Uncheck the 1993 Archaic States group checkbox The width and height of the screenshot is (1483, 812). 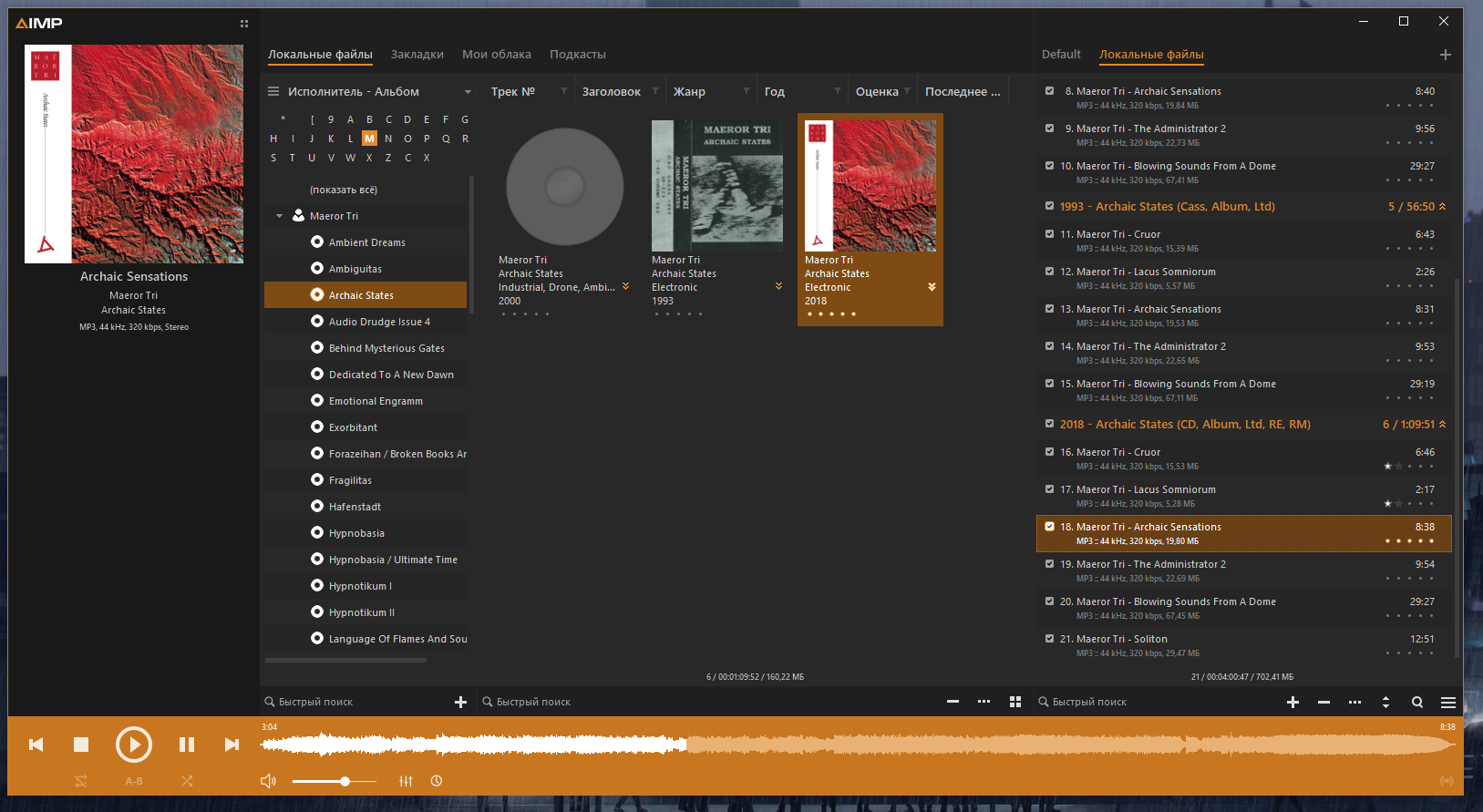coord(1050,206)
